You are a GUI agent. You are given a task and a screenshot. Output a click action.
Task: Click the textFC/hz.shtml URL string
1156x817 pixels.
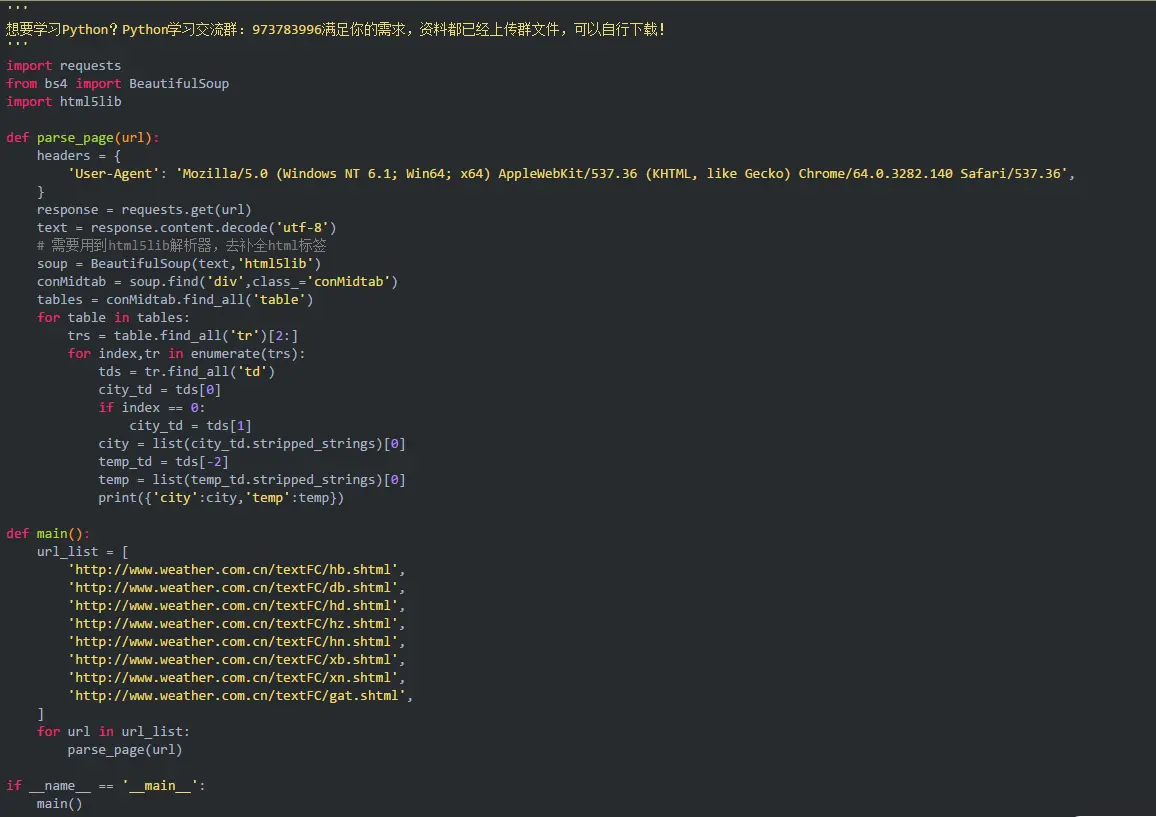click(x=237, y=623)
